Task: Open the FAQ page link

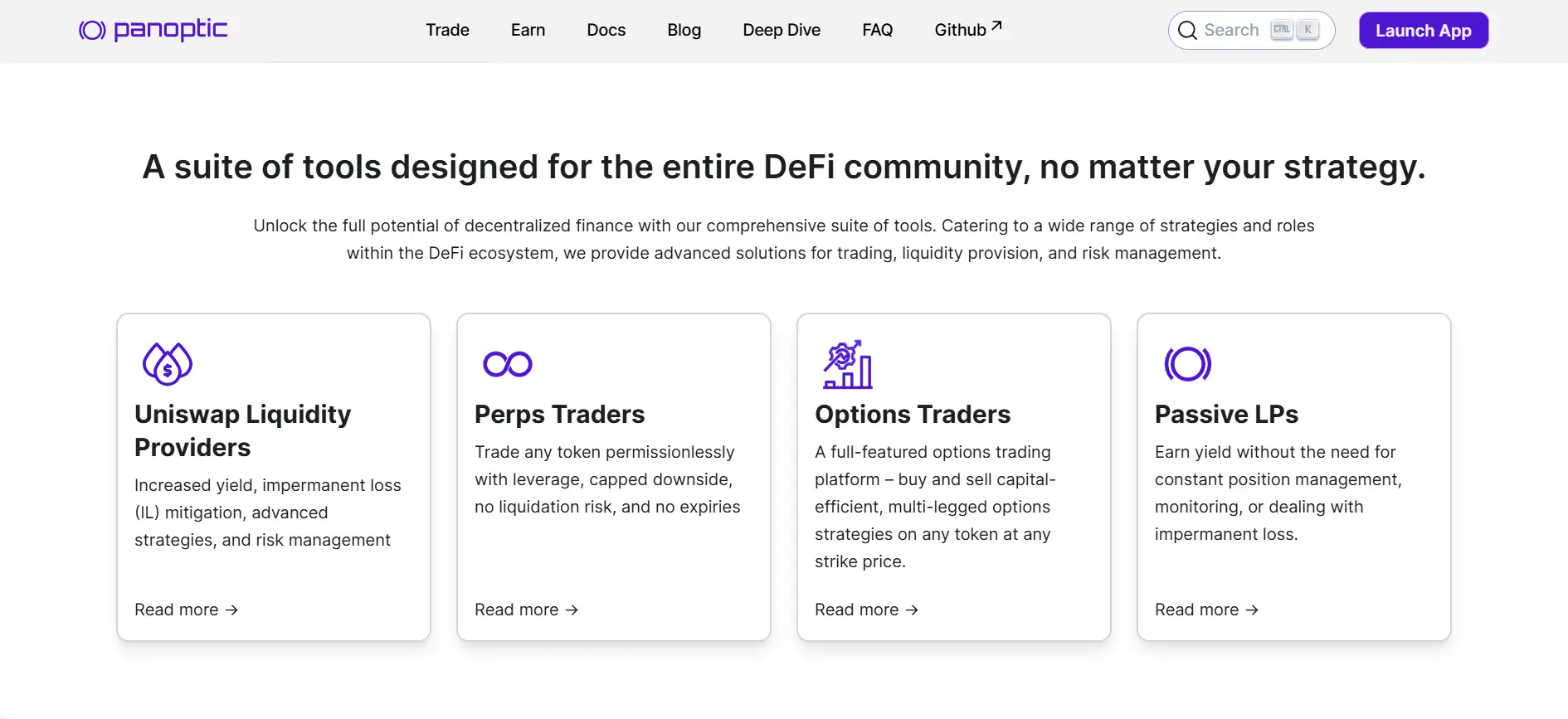Action: click(x=877, y=30)
